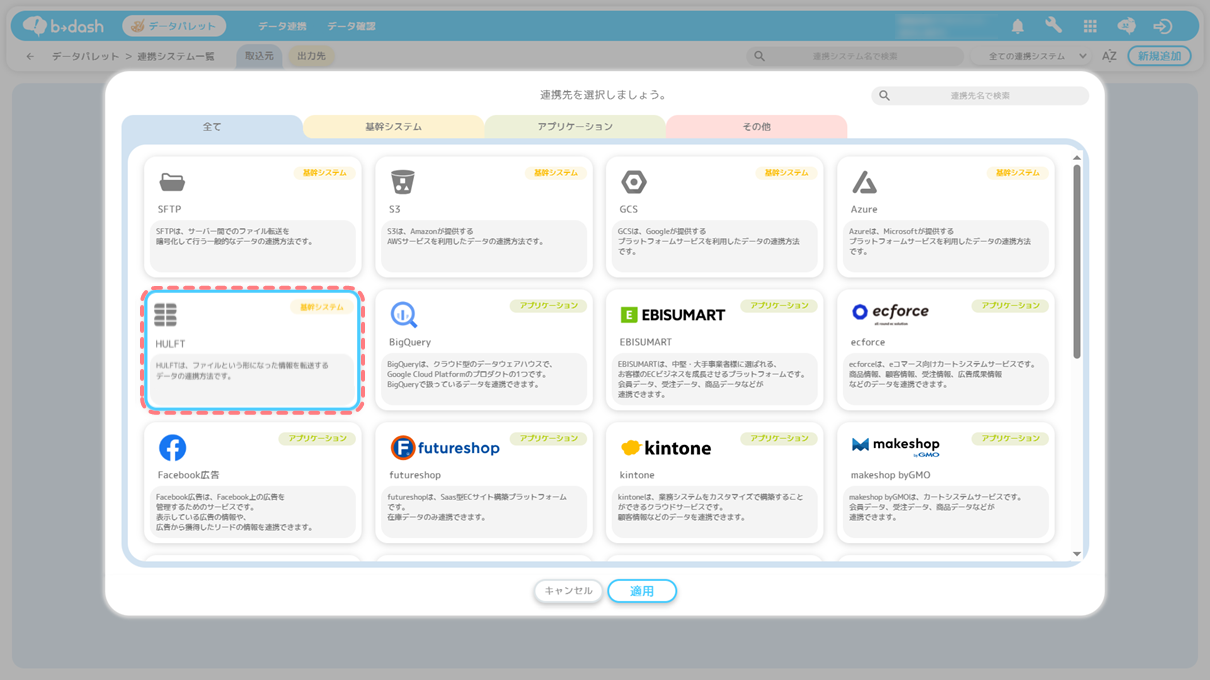Go back using the left arrow icon
1210x680 pixels.
[x=30, y=56]
